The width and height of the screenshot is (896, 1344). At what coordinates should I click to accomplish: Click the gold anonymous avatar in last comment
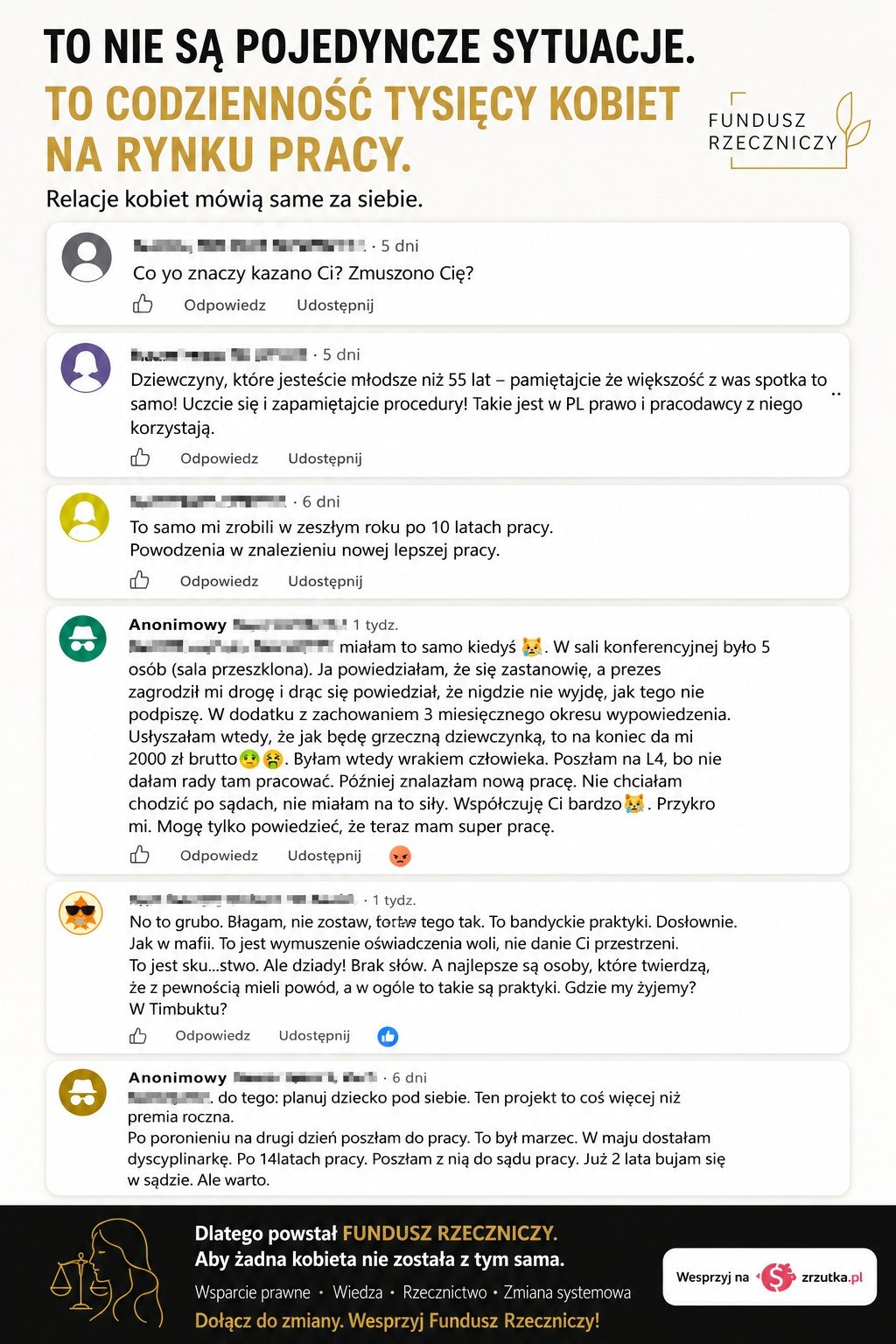[x=82, y=1092]
